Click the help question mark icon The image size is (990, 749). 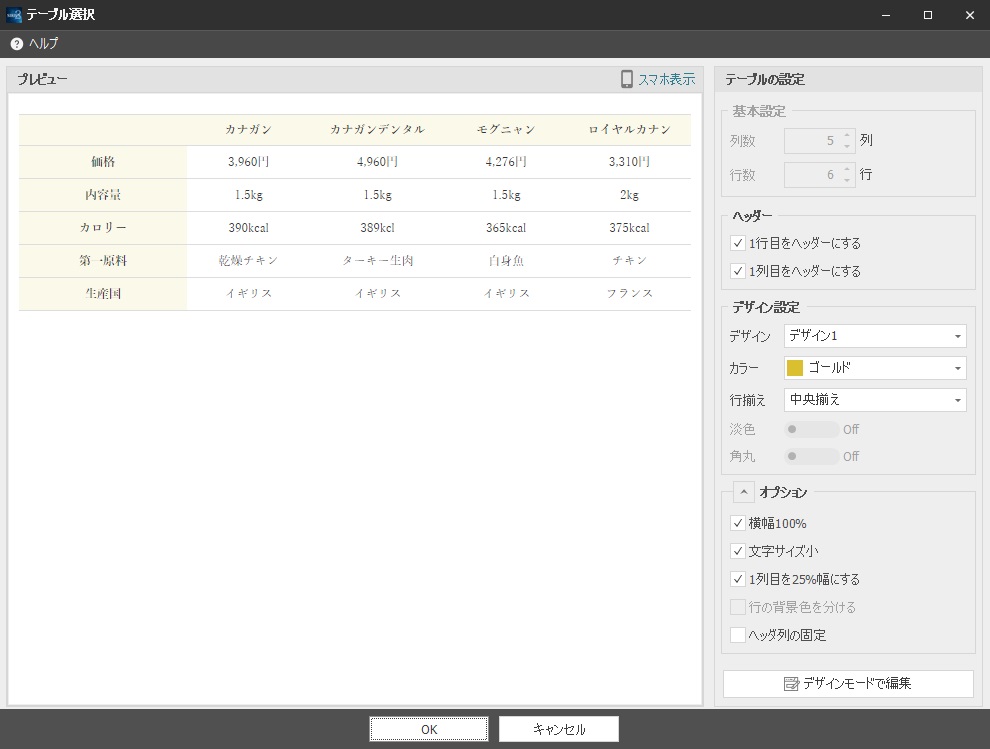pyautogui.click(x=16, y=44)
